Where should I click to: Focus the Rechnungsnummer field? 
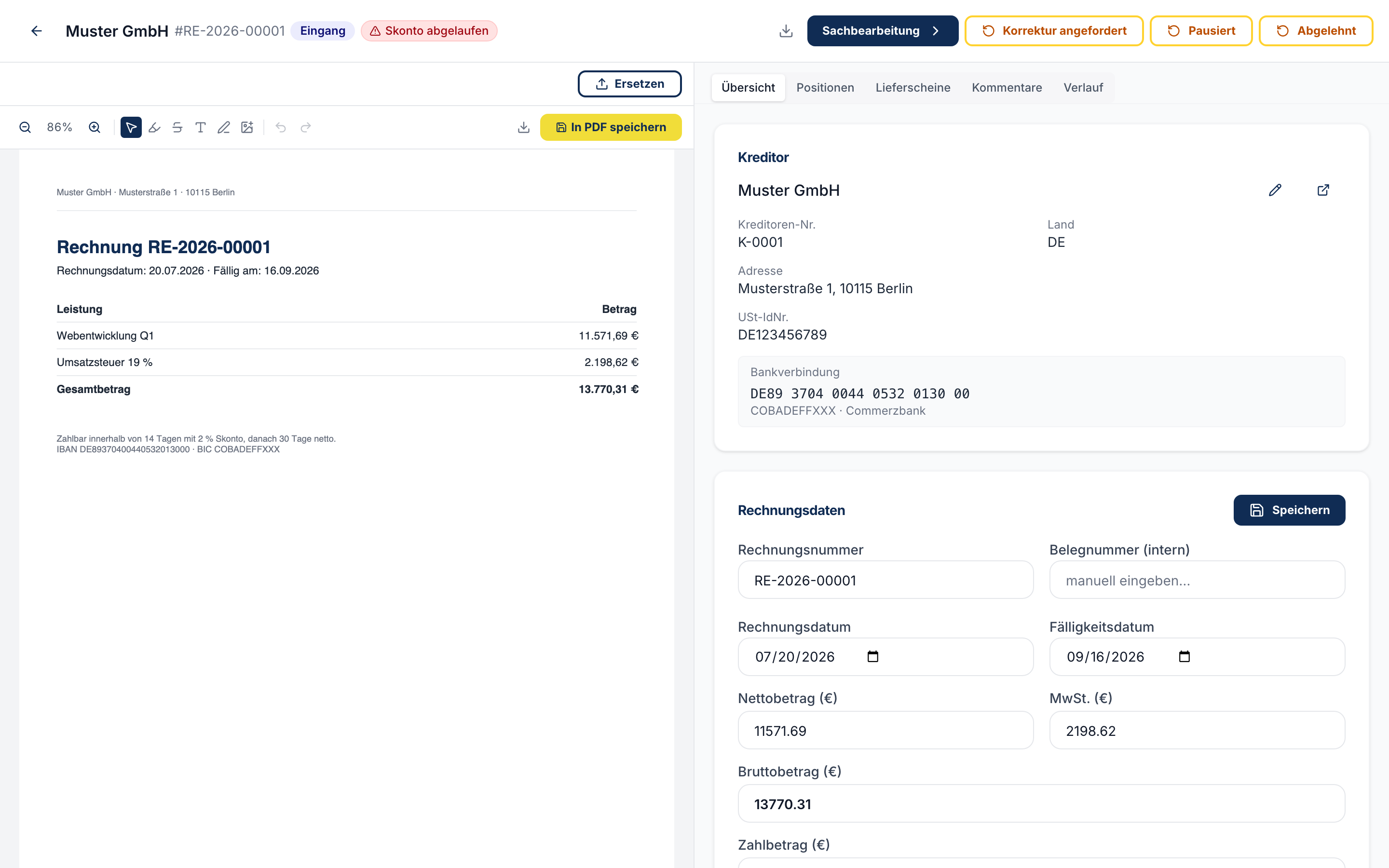885,580
